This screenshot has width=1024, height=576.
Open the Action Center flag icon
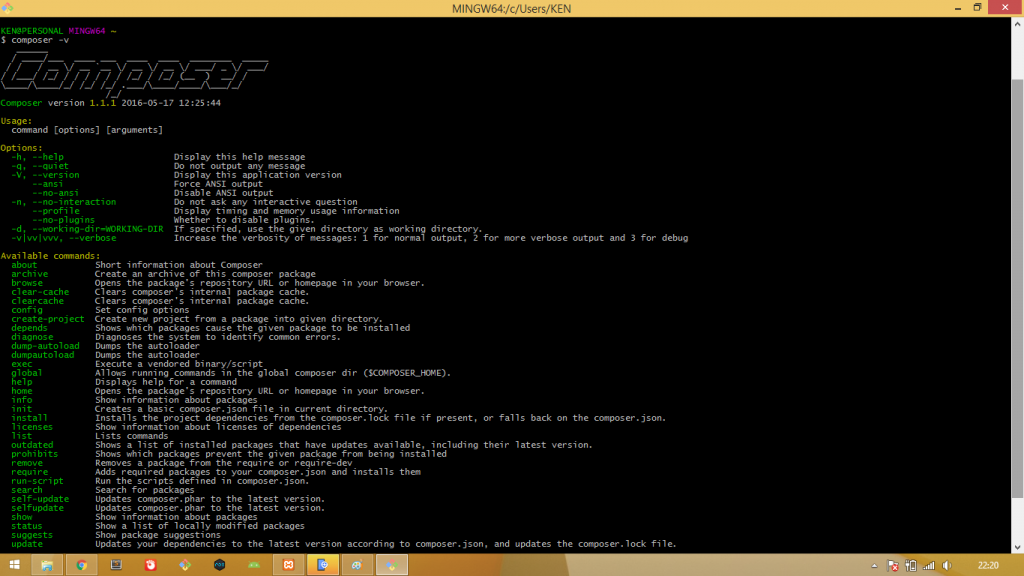tap(893, 566)
